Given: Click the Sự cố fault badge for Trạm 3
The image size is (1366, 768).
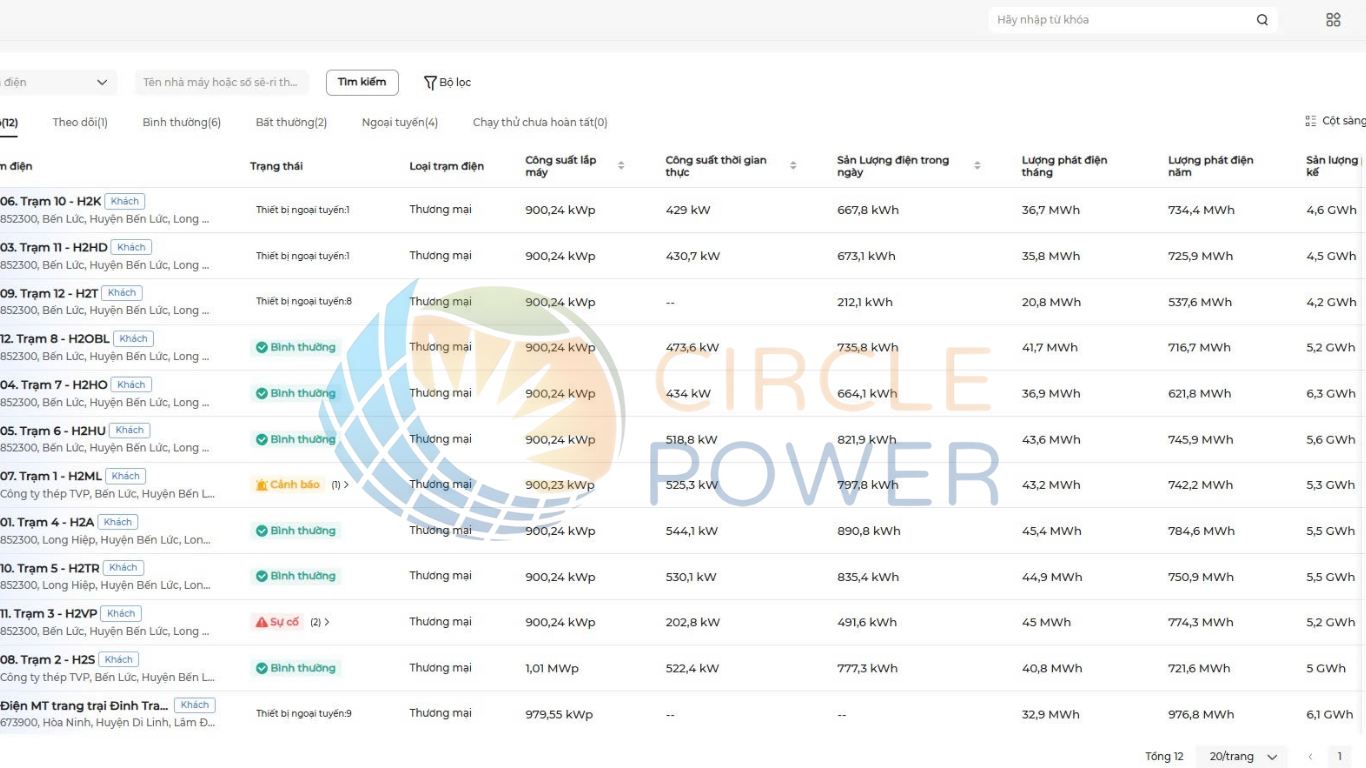Looking at the screenshot, I should point(277,622).
